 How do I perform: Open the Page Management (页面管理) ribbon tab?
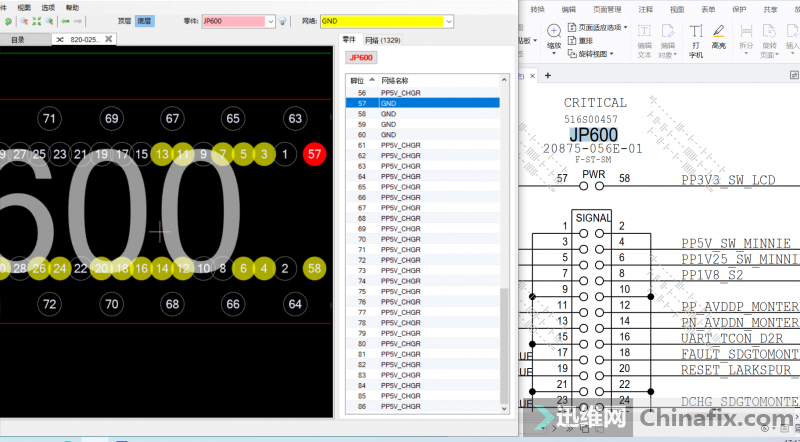click(605, 8)
